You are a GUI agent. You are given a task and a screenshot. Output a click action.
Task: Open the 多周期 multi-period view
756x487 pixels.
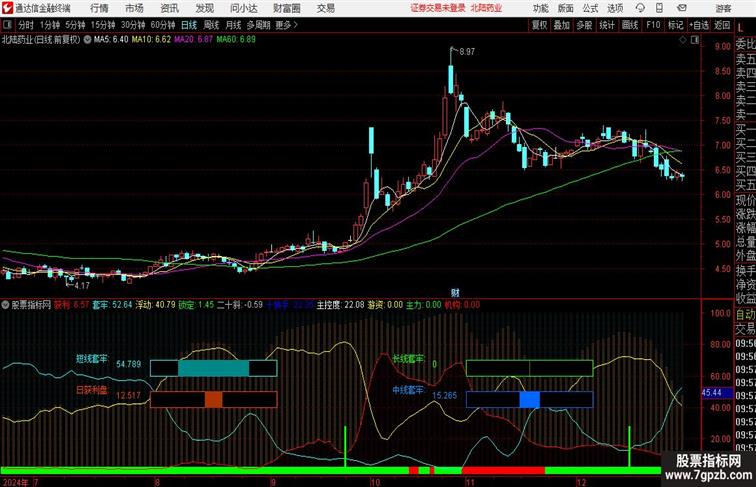point(258,25)
